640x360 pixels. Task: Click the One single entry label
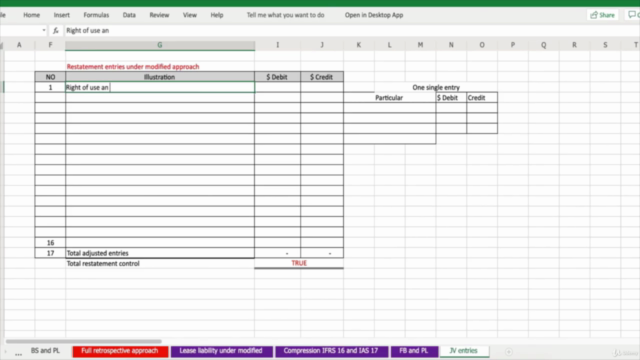436,87
